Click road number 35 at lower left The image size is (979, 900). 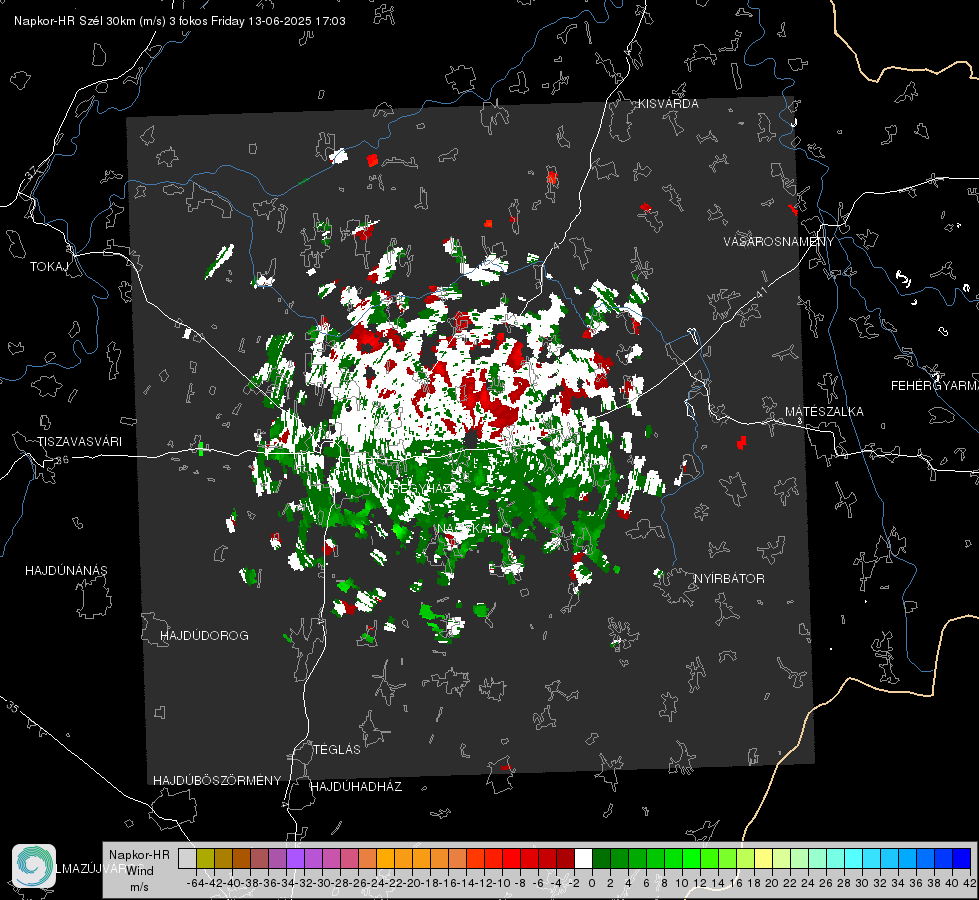pyautogui.click(x=12, y=708)
